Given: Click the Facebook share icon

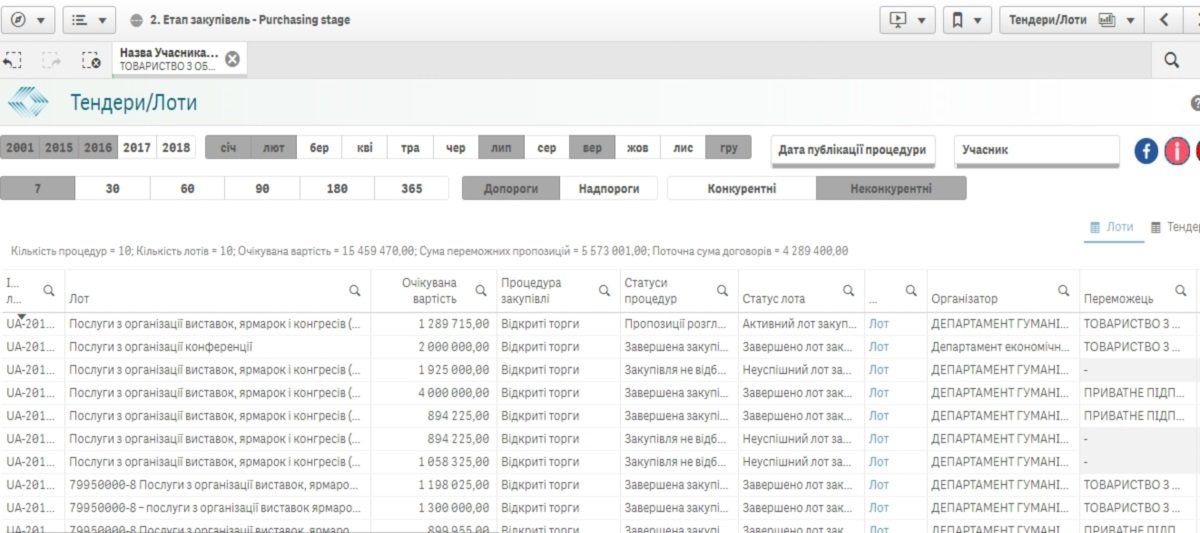Looking at the screenshot, I should tap(1146, 151).
